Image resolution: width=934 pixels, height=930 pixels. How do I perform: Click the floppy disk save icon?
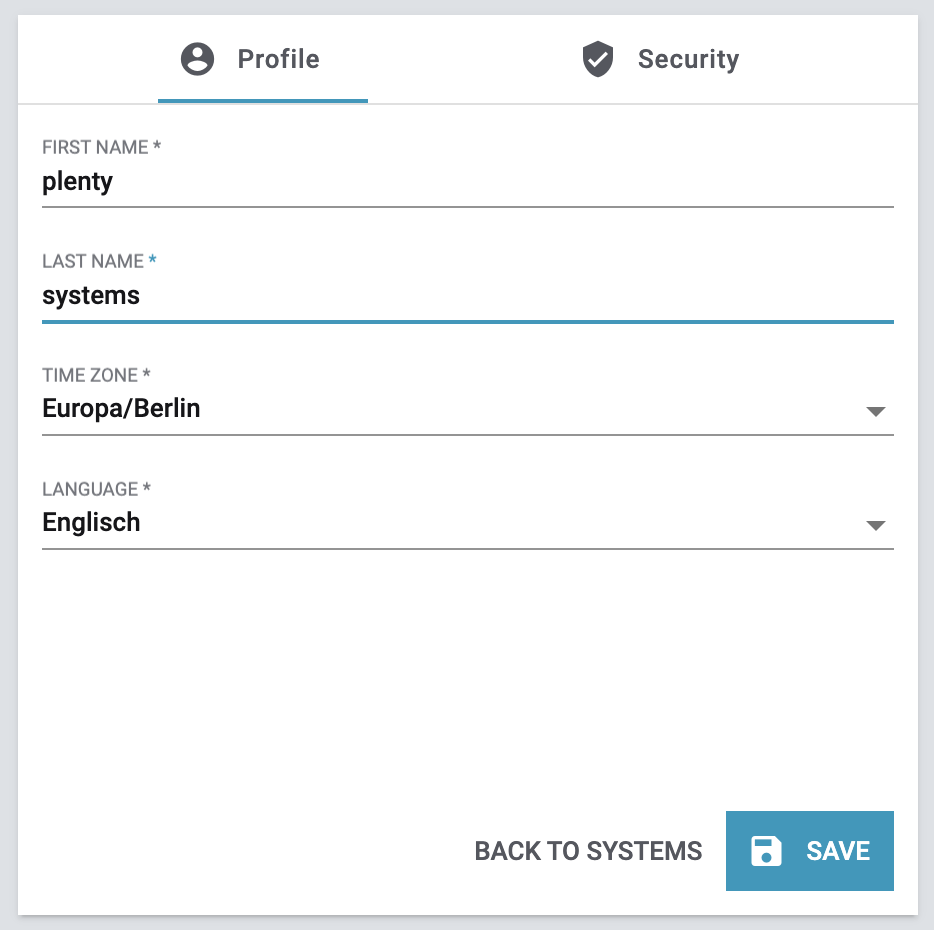pyautogui.click(x=766, y=851)
